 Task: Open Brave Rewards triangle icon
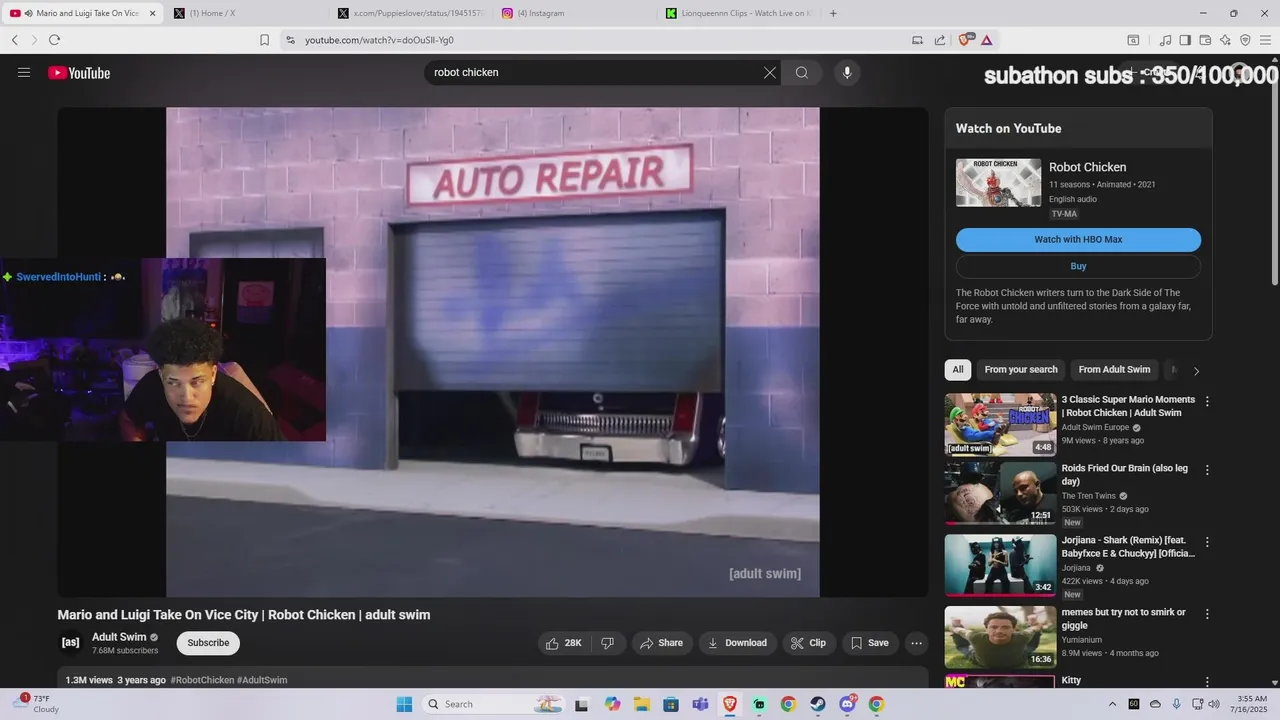[986, 40]
